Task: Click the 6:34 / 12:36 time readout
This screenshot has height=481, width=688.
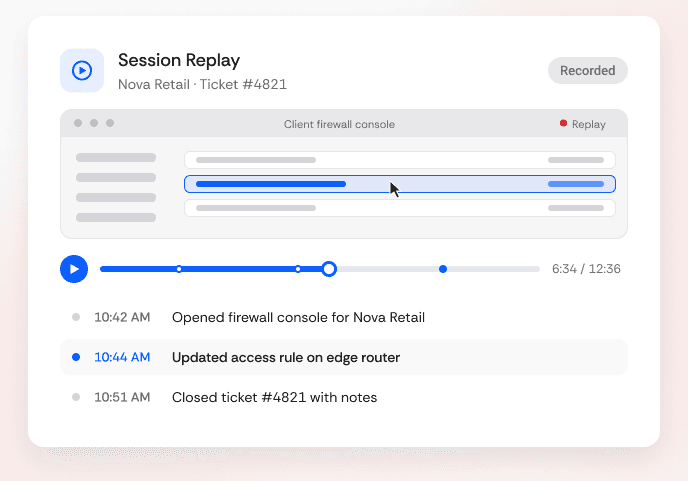Action: point(586,269)
